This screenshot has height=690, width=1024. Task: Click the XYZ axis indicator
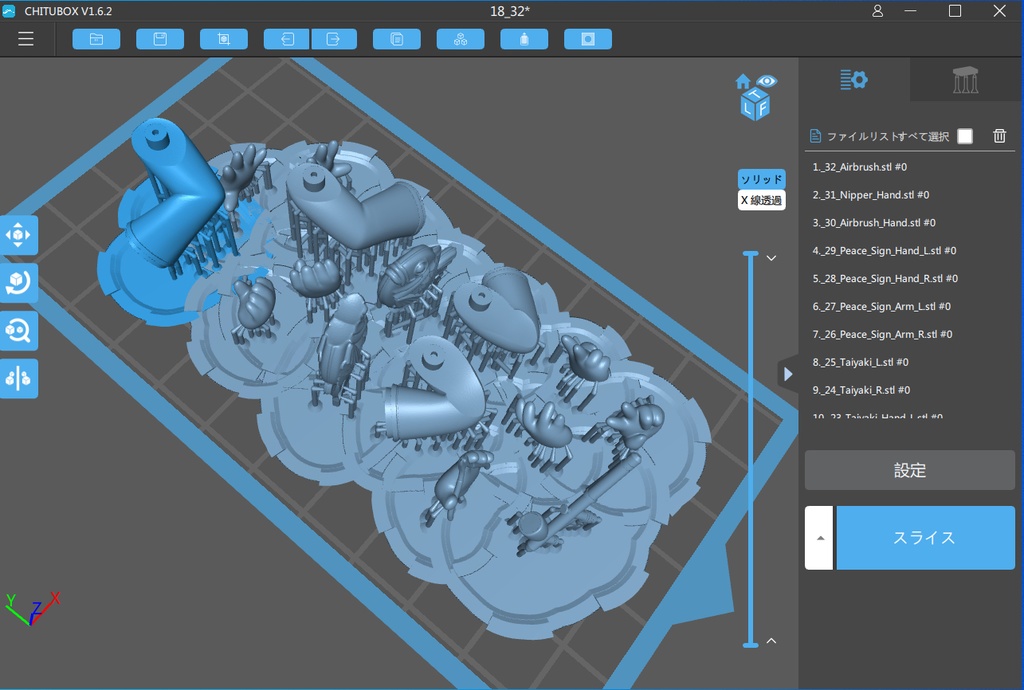click(x=33, y=608)
